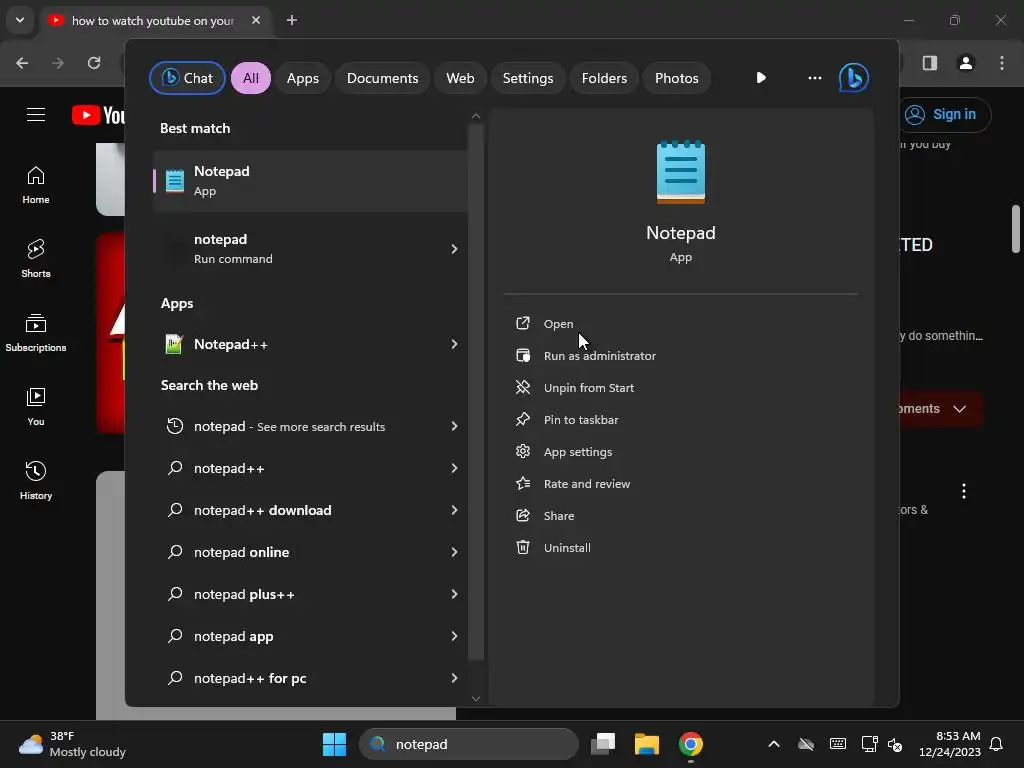
Task: Switch to Apps search filter
Action: pyautogui.click(x=302, y=78)
